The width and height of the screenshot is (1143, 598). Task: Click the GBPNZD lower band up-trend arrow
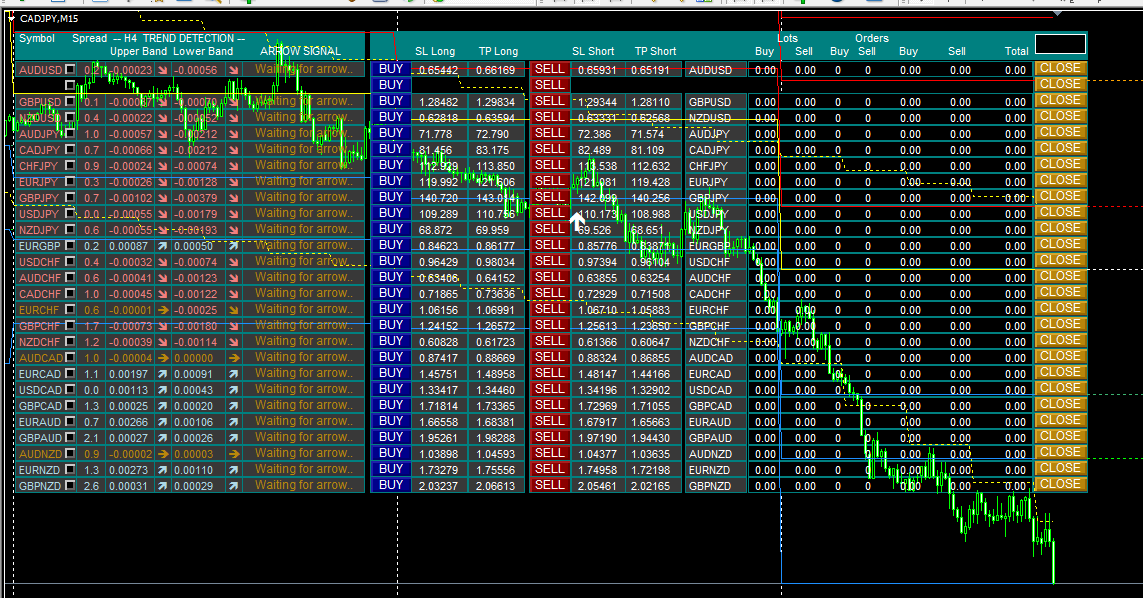[x=233, y=486]
